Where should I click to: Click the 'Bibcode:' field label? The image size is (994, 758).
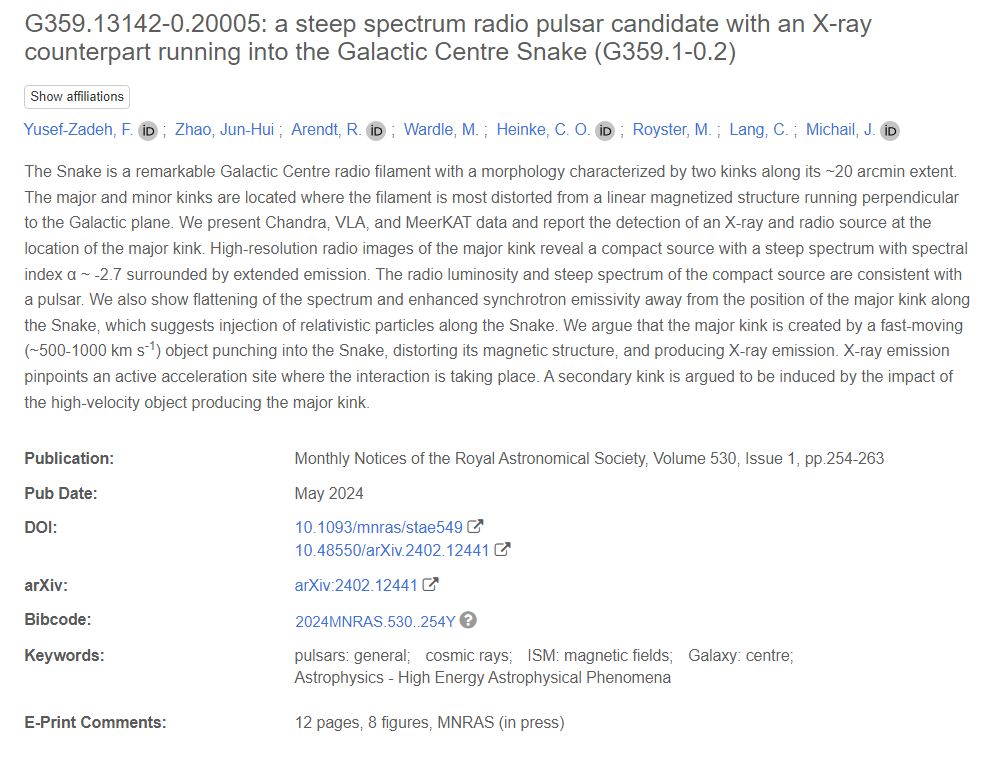click(58, 619)
